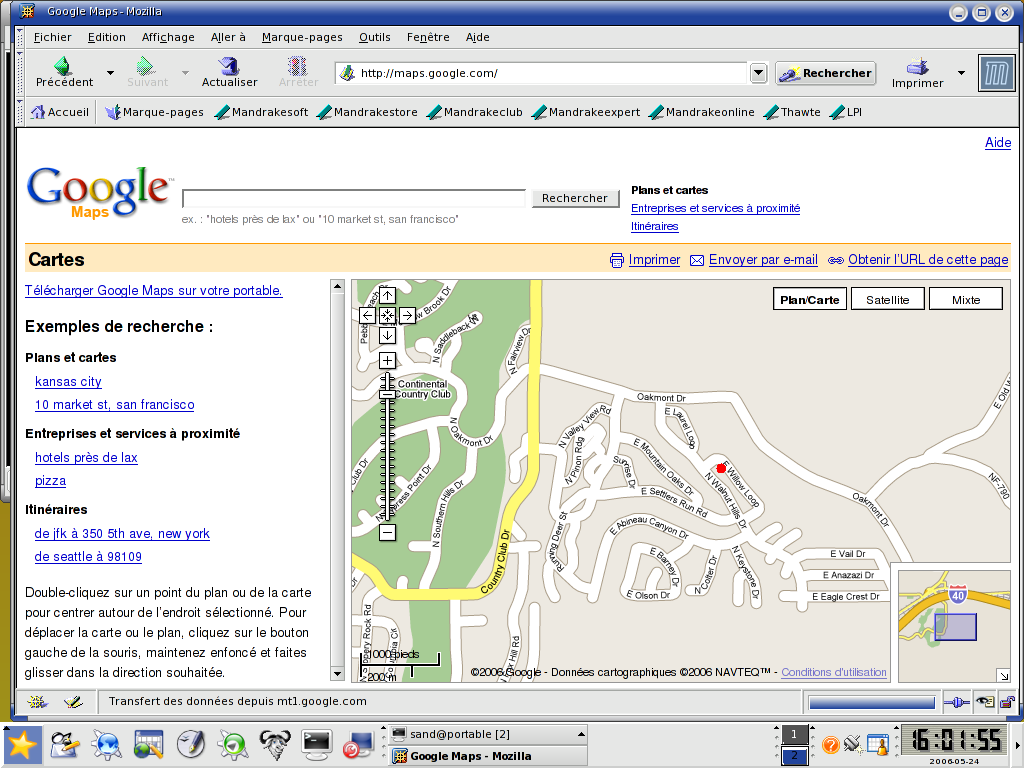Switch the map to Plan/Carte view
The width and height of the screenshot is (1024, 768).
click(810, 300)
